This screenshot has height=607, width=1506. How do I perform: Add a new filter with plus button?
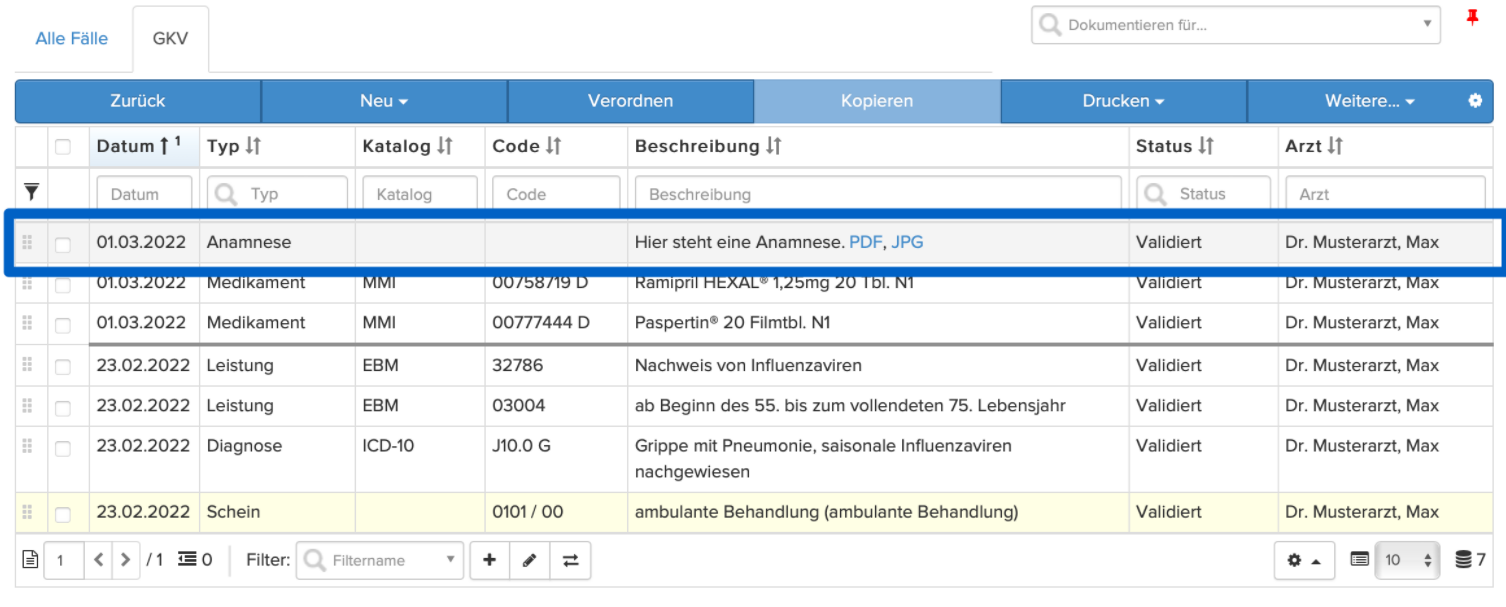[x=490, y=561]
